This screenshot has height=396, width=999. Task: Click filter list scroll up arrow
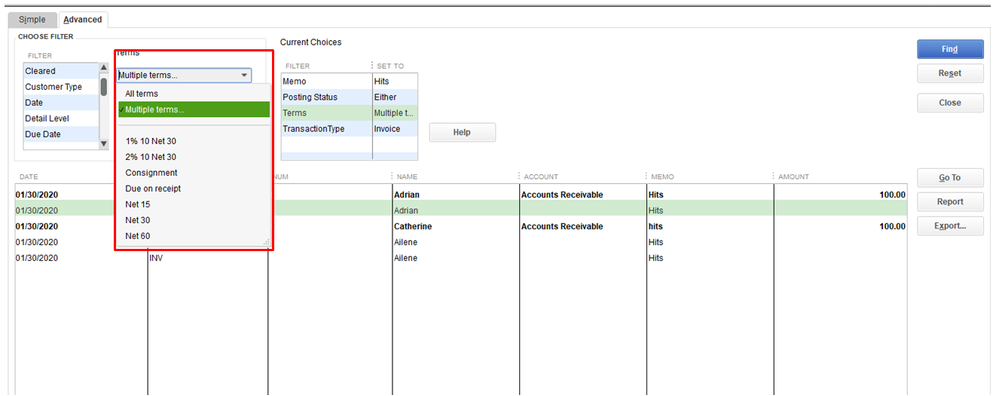pyautogui.click(x=104, y=68)
